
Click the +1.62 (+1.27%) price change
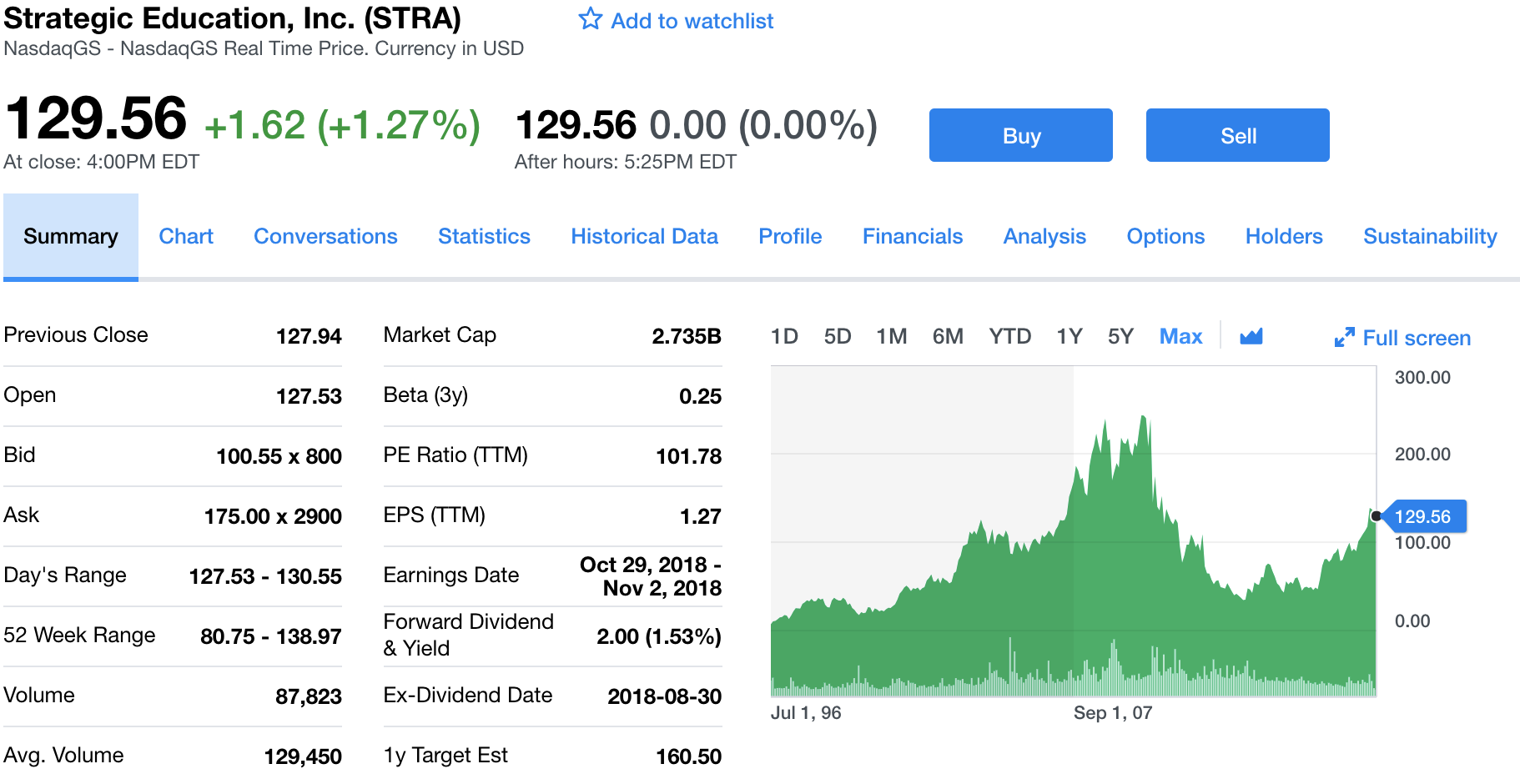click(x=342, y=125)
